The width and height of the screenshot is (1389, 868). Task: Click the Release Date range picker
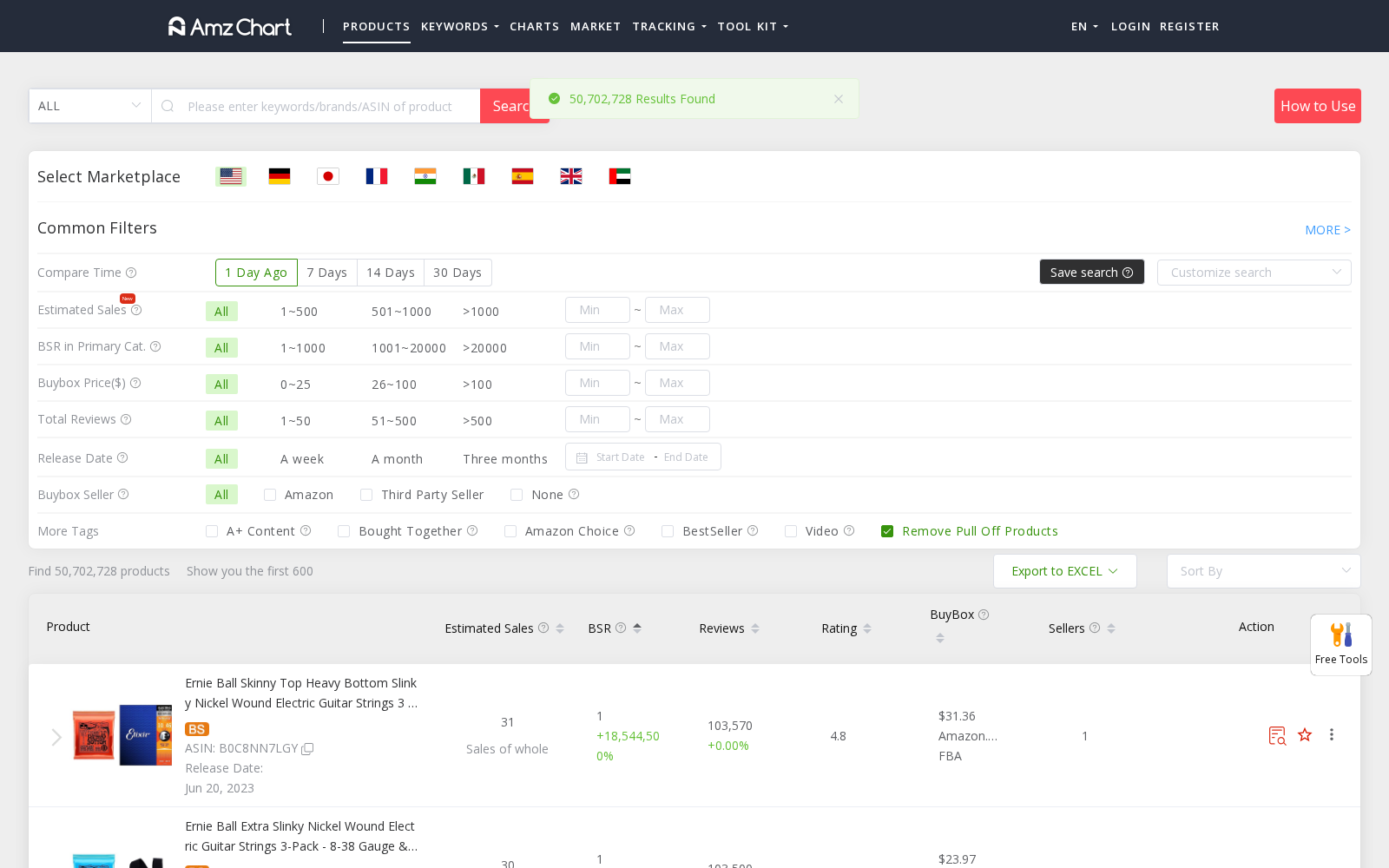click(x=643, y=457)
